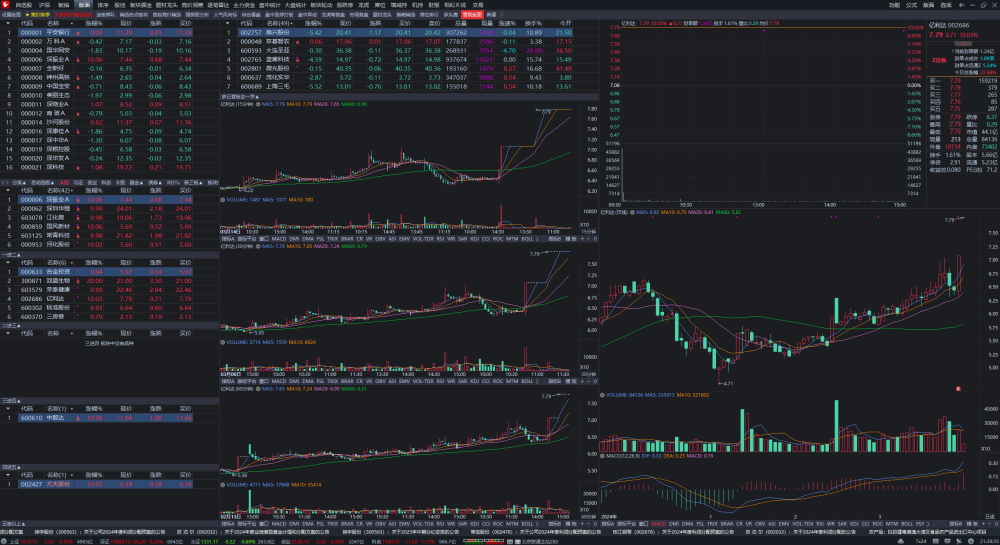Click the plus zoom icon on 15-minute chart indicator bar
Viewport: 1000px width, 545px height.
point(582,239)
